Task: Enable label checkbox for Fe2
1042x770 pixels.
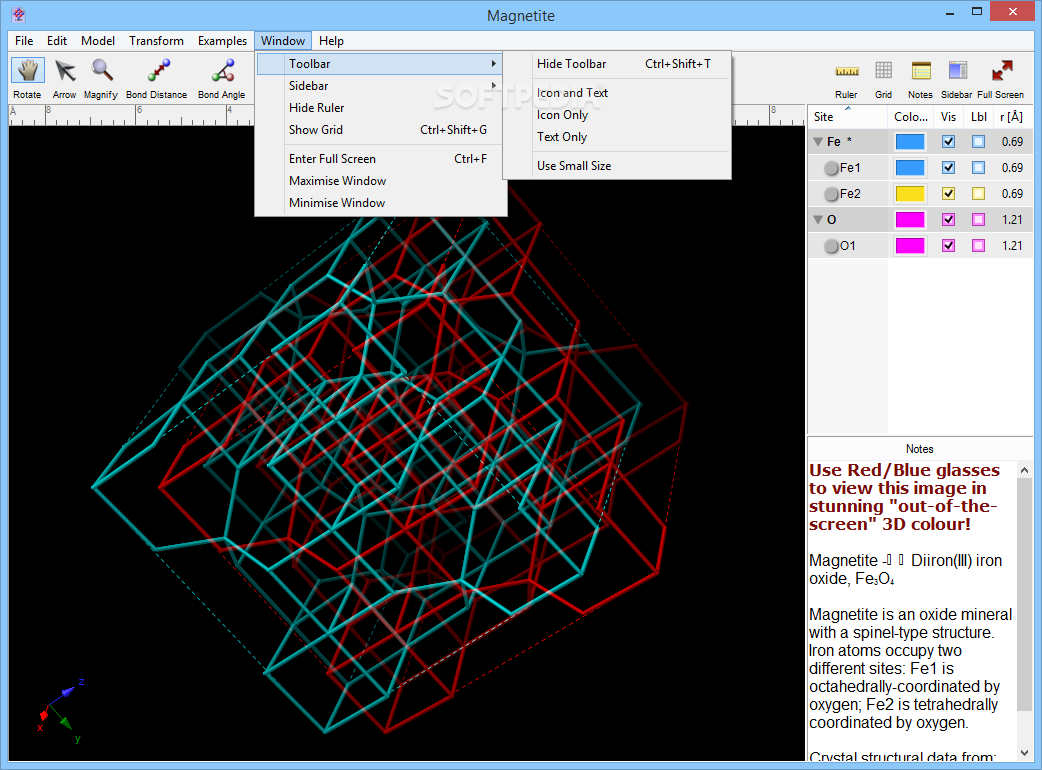Action: click(x=978, y=193)
